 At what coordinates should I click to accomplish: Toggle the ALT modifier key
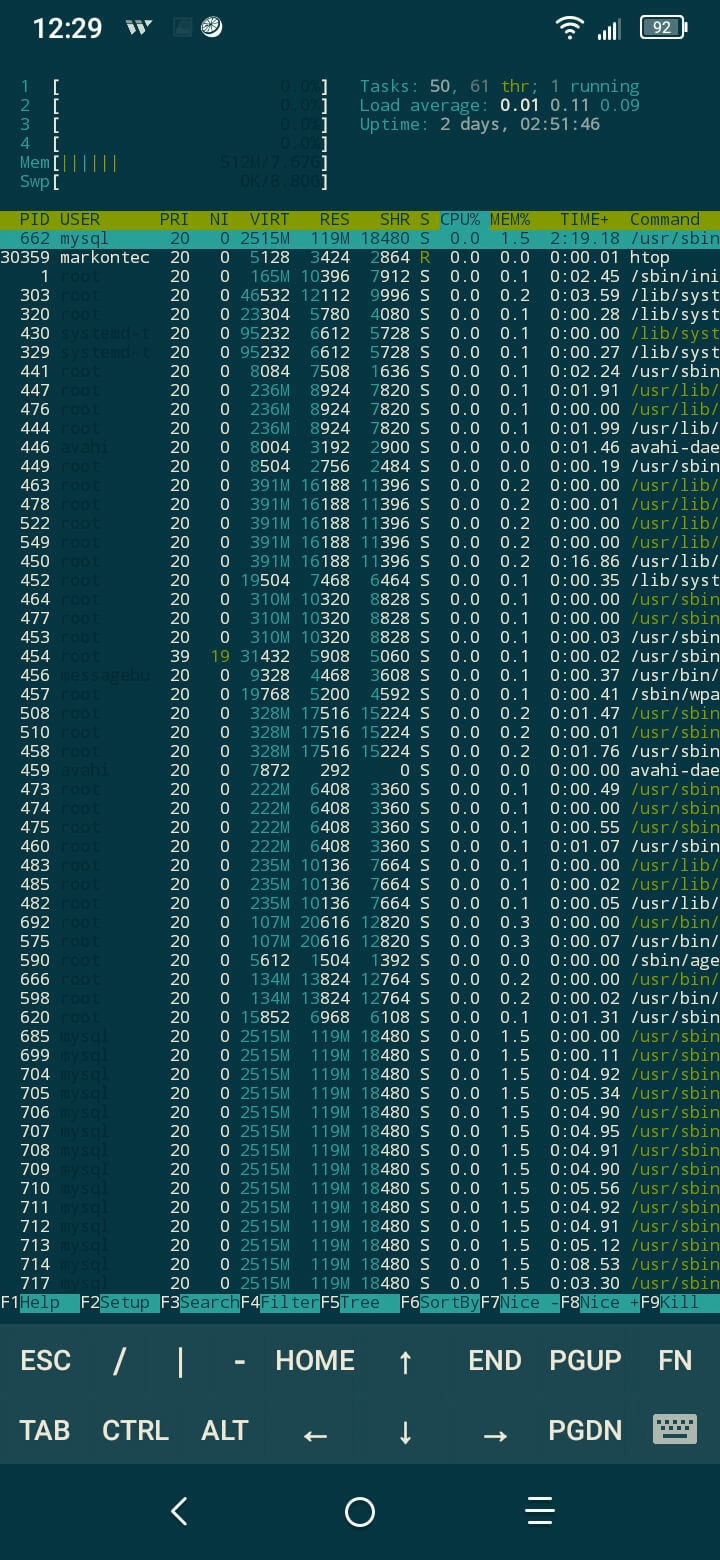pyautogui.click(x=225, y=1430)
